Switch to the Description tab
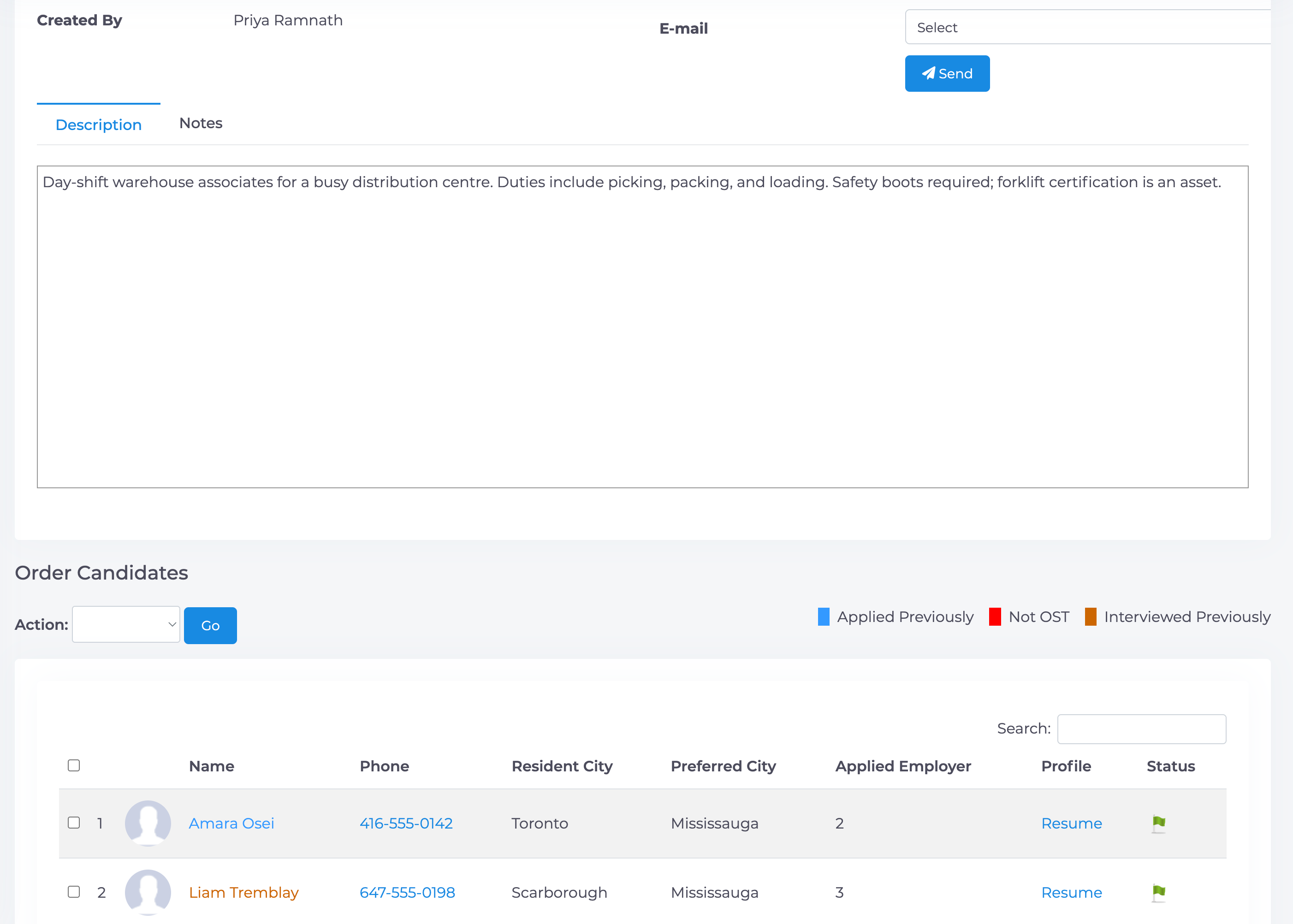 (98, 124)
